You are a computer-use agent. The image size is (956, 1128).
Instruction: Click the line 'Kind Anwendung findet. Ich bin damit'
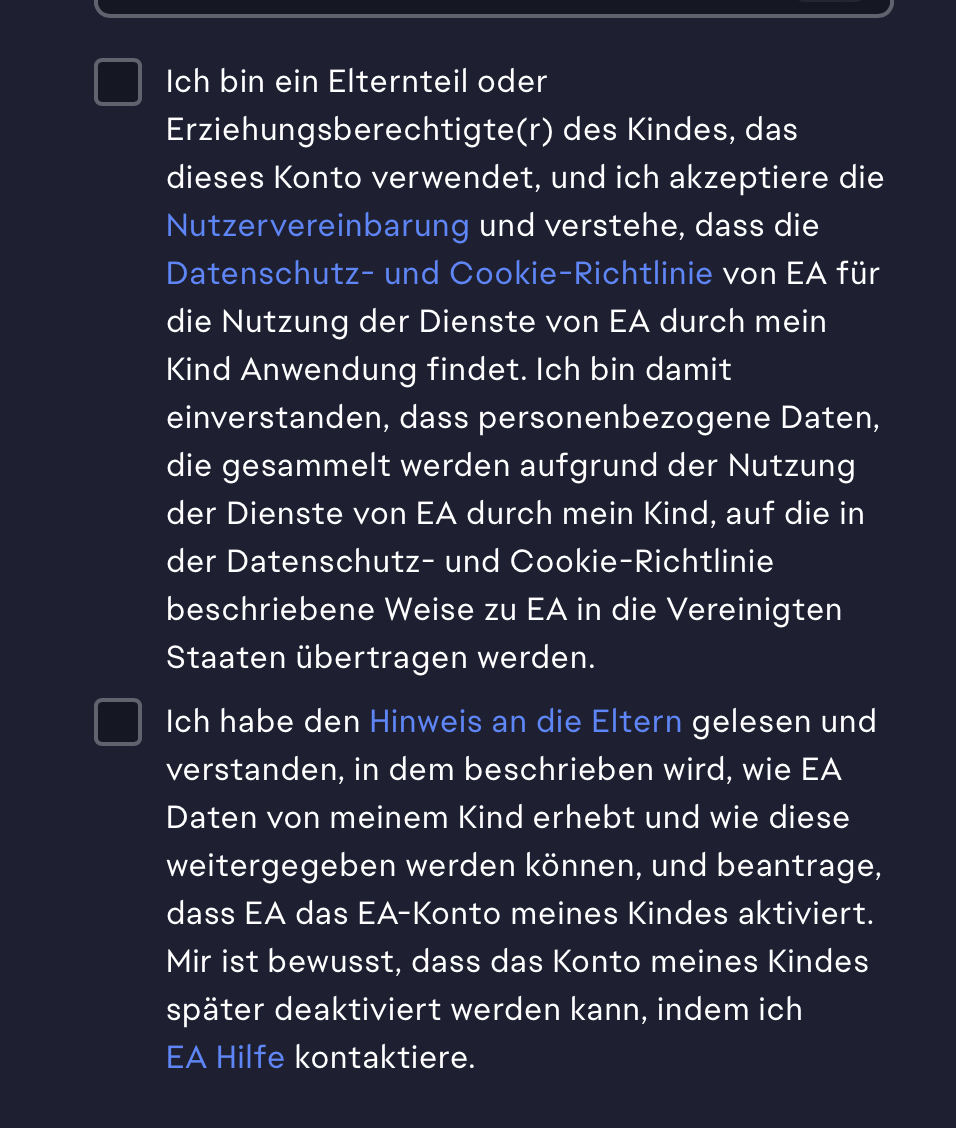click(x=448, y=370)
